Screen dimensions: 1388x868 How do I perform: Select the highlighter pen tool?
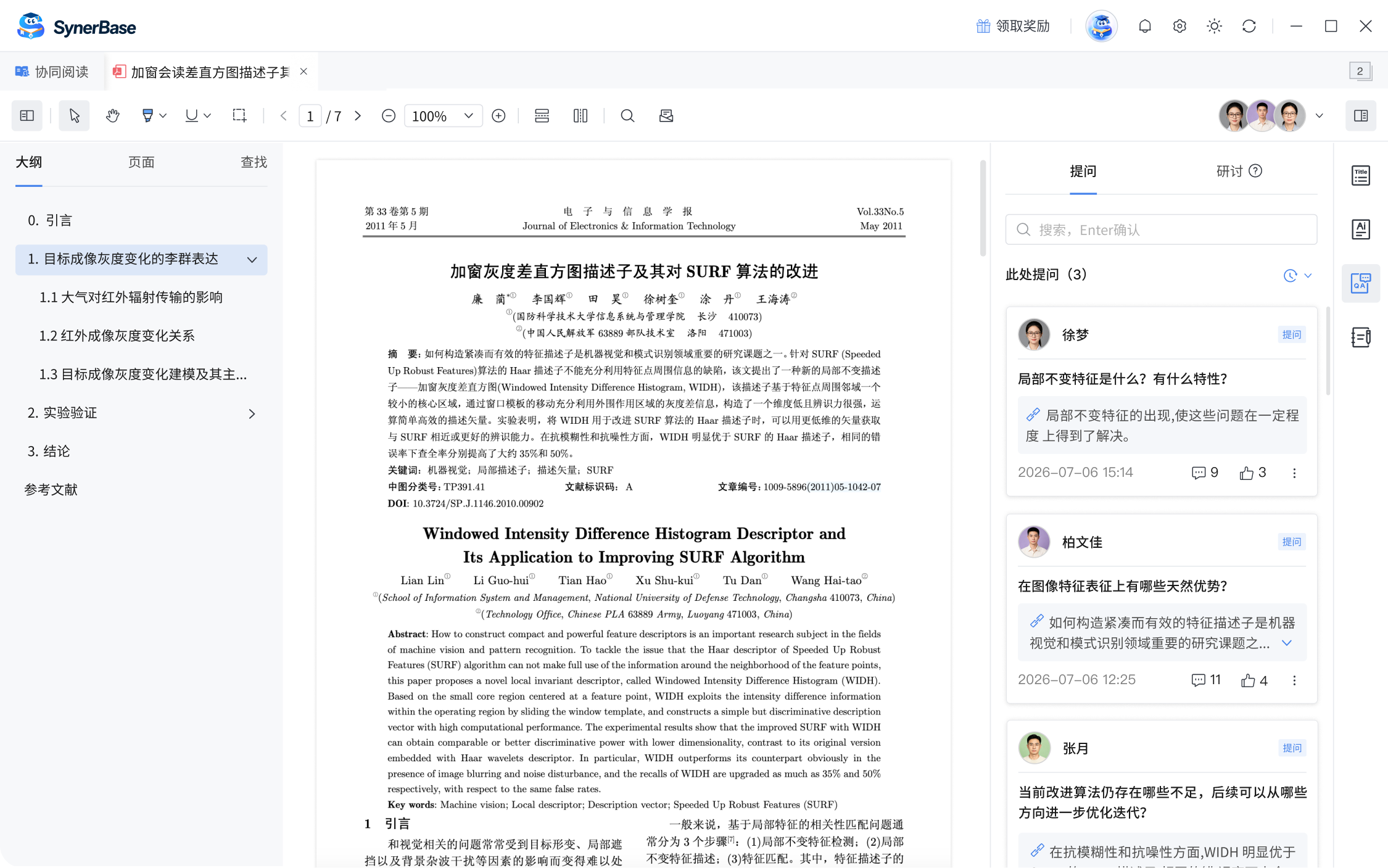click(x=147, y=116)
